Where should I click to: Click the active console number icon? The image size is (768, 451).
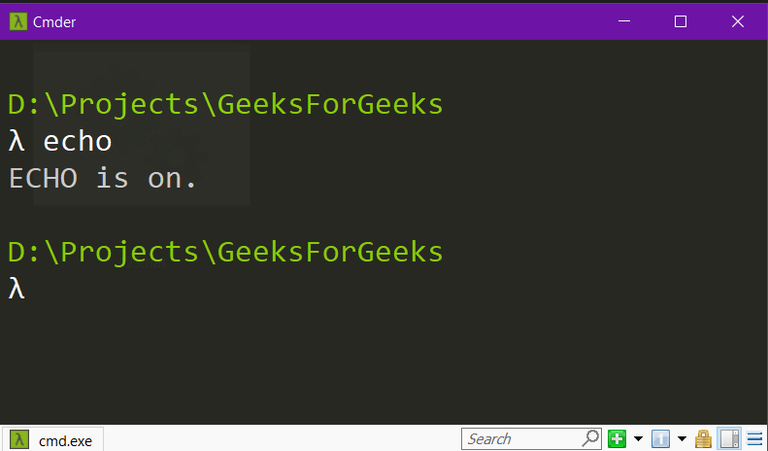(x=660, y=439)
